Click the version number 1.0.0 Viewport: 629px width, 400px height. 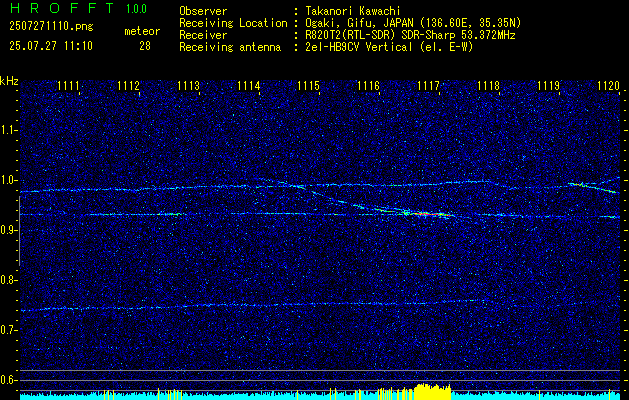[136, 8]
